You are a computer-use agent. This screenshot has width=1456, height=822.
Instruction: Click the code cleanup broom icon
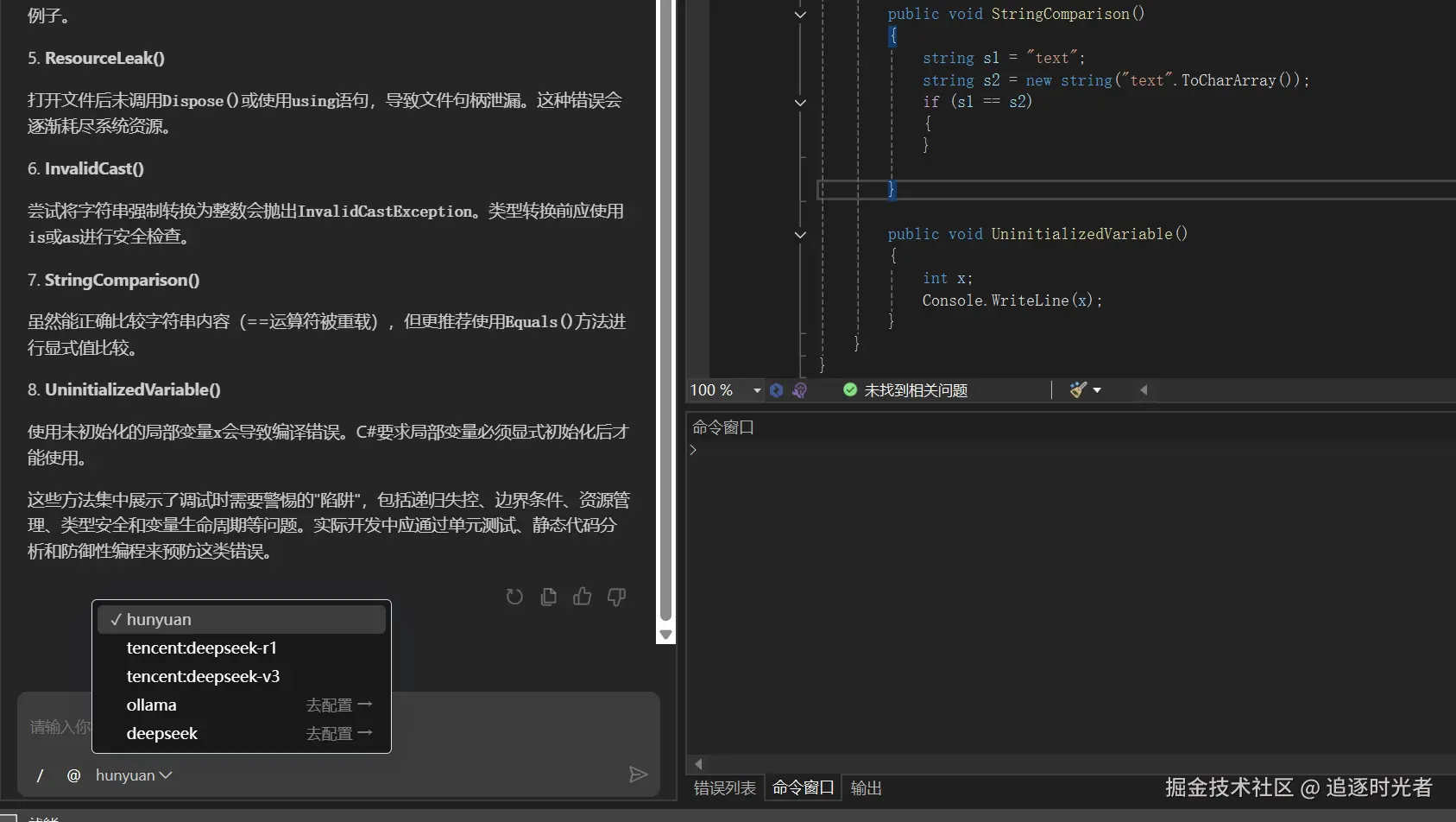click(1078, 390)
